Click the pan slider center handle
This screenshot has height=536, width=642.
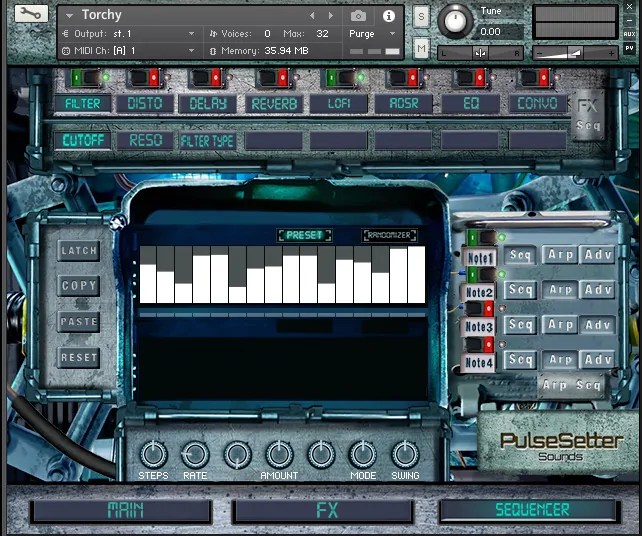pos(480,53)
